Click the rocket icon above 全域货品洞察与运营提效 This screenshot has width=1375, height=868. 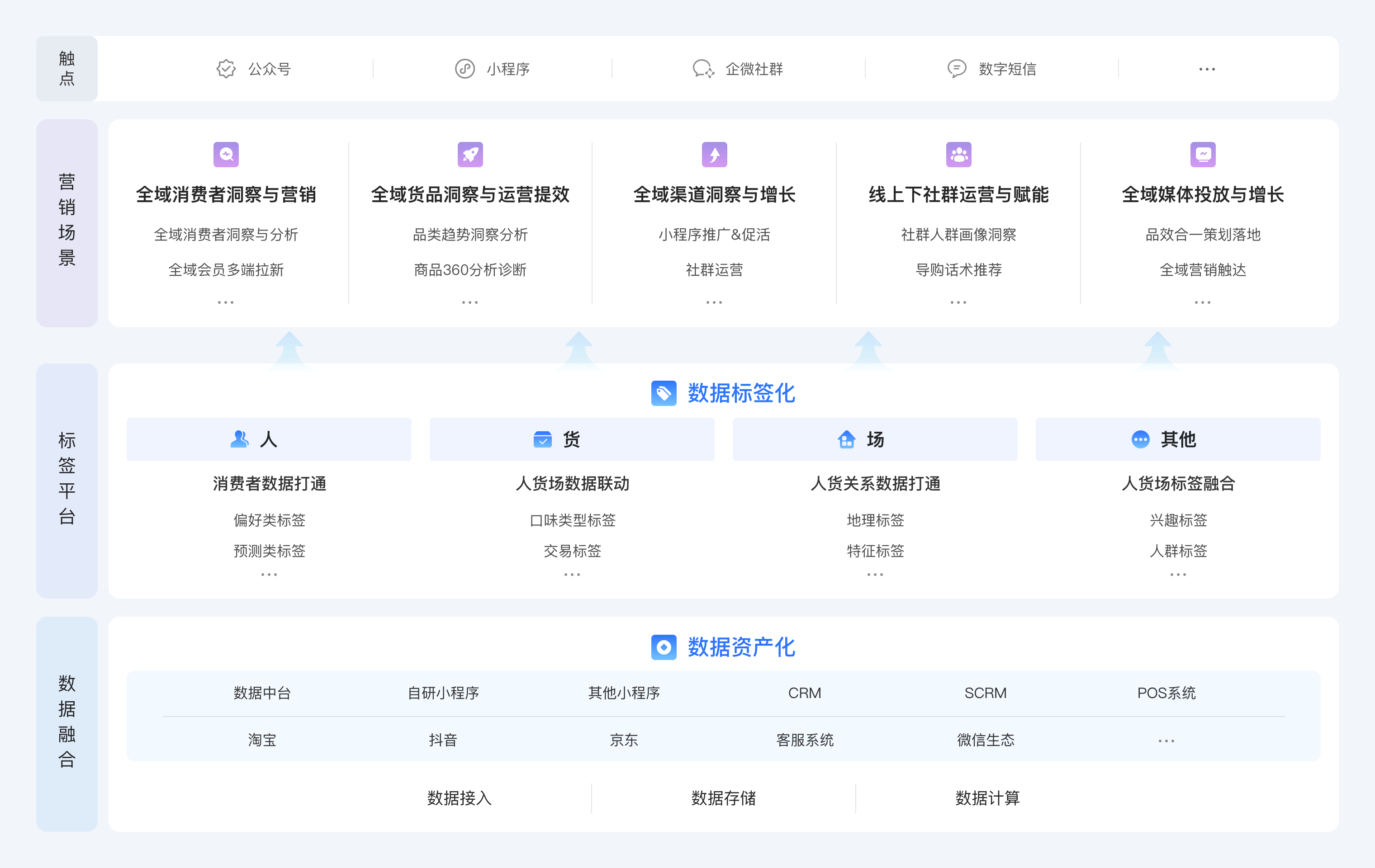click(x=470, y=155)
